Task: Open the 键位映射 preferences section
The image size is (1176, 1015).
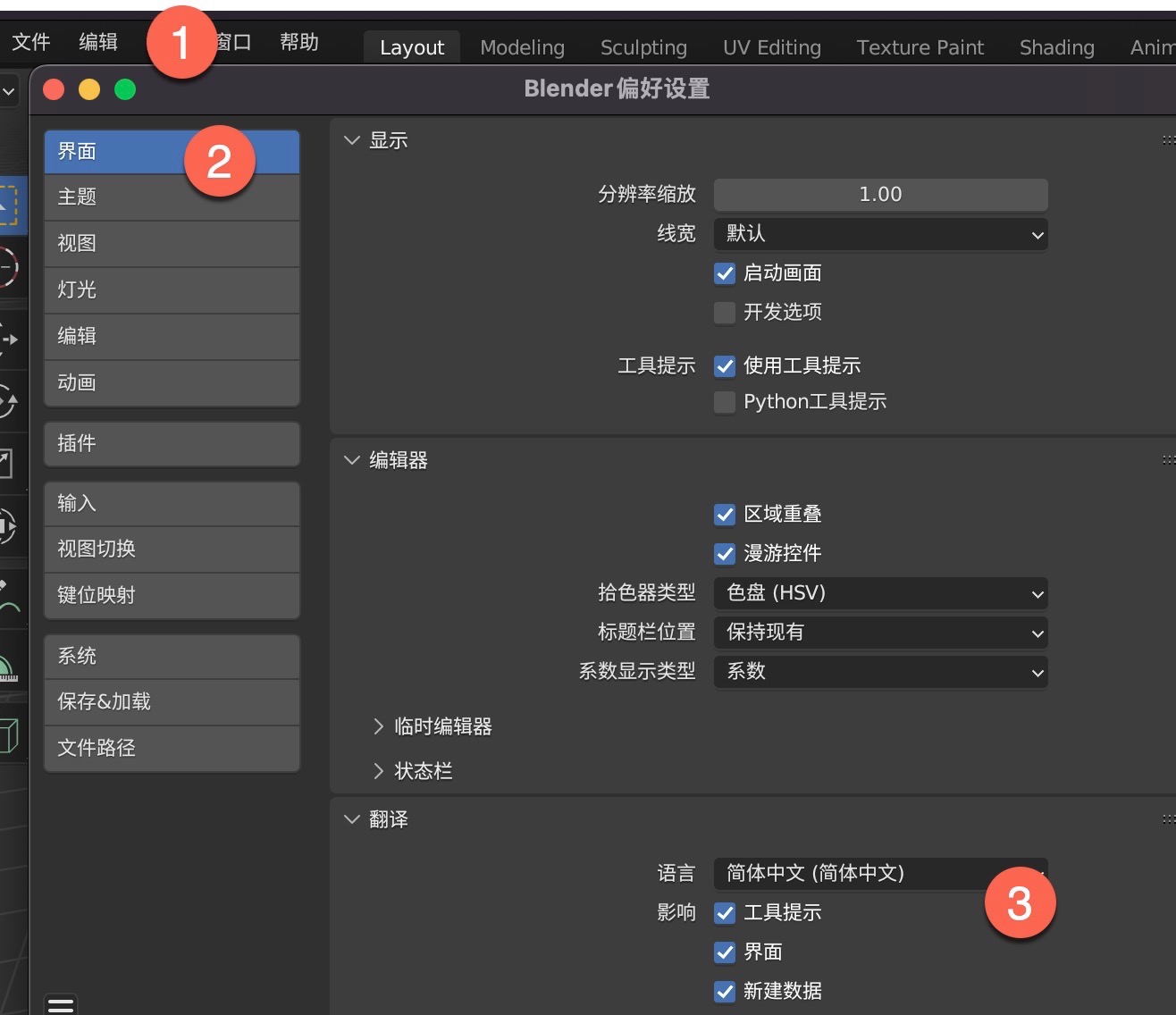Action: [x=172, y=596]
